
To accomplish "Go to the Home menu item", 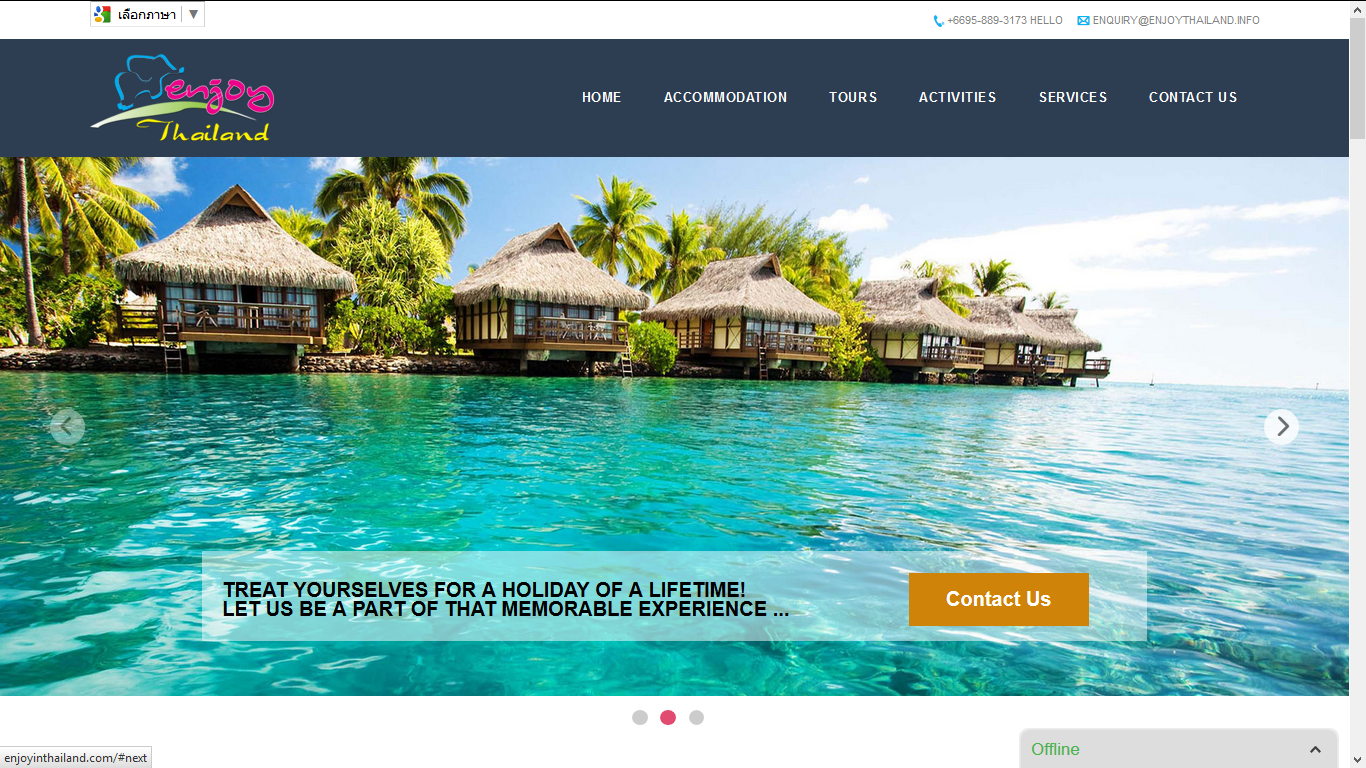I will pyautogui.click(x=601, y=97).
